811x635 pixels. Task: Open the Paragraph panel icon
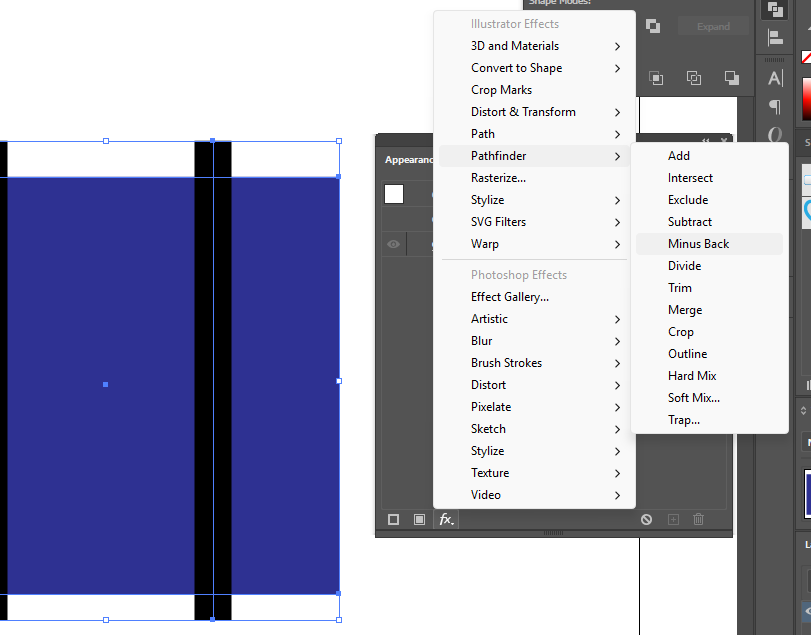tap(775, 107)
